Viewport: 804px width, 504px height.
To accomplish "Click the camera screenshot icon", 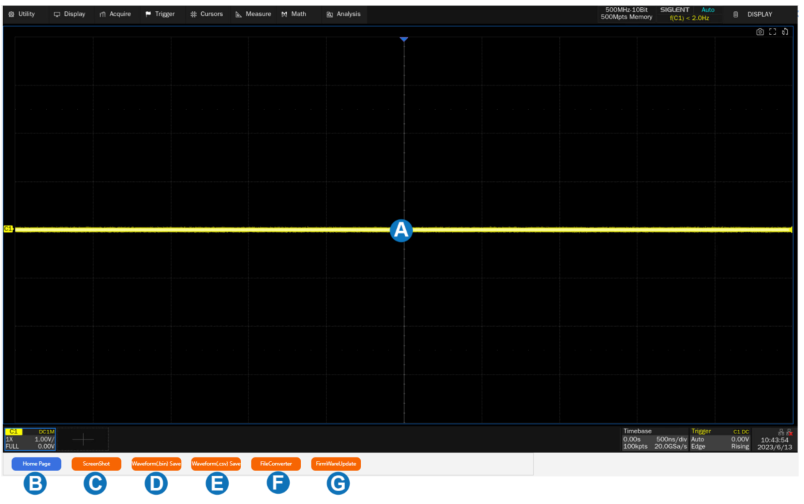I will 760,32.
